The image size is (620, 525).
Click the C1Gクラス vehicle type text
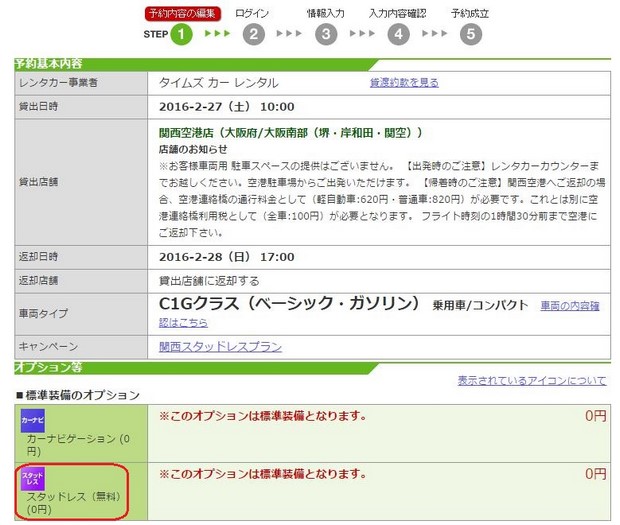290,304
